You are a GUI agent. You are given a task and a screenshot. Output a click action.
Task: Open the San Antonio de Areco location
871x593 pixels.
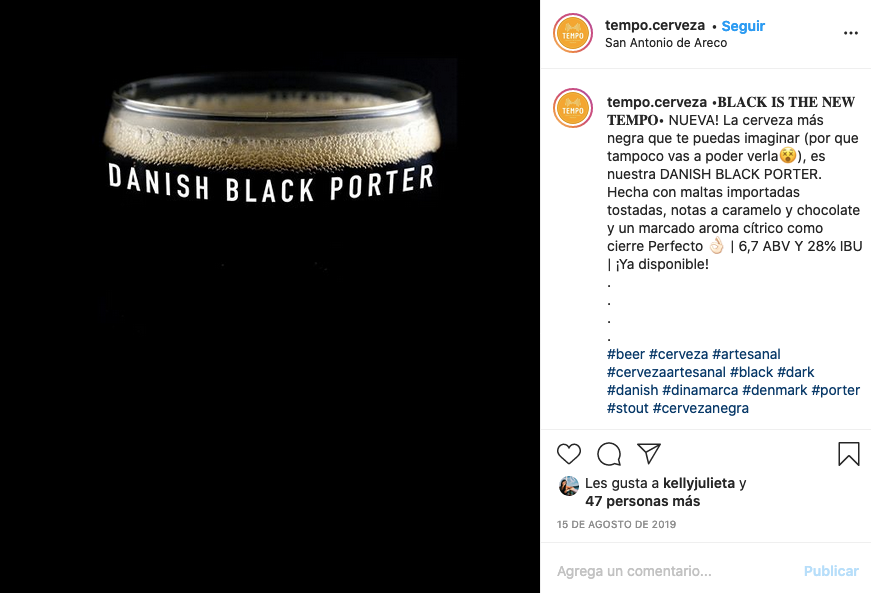(665, 43)
